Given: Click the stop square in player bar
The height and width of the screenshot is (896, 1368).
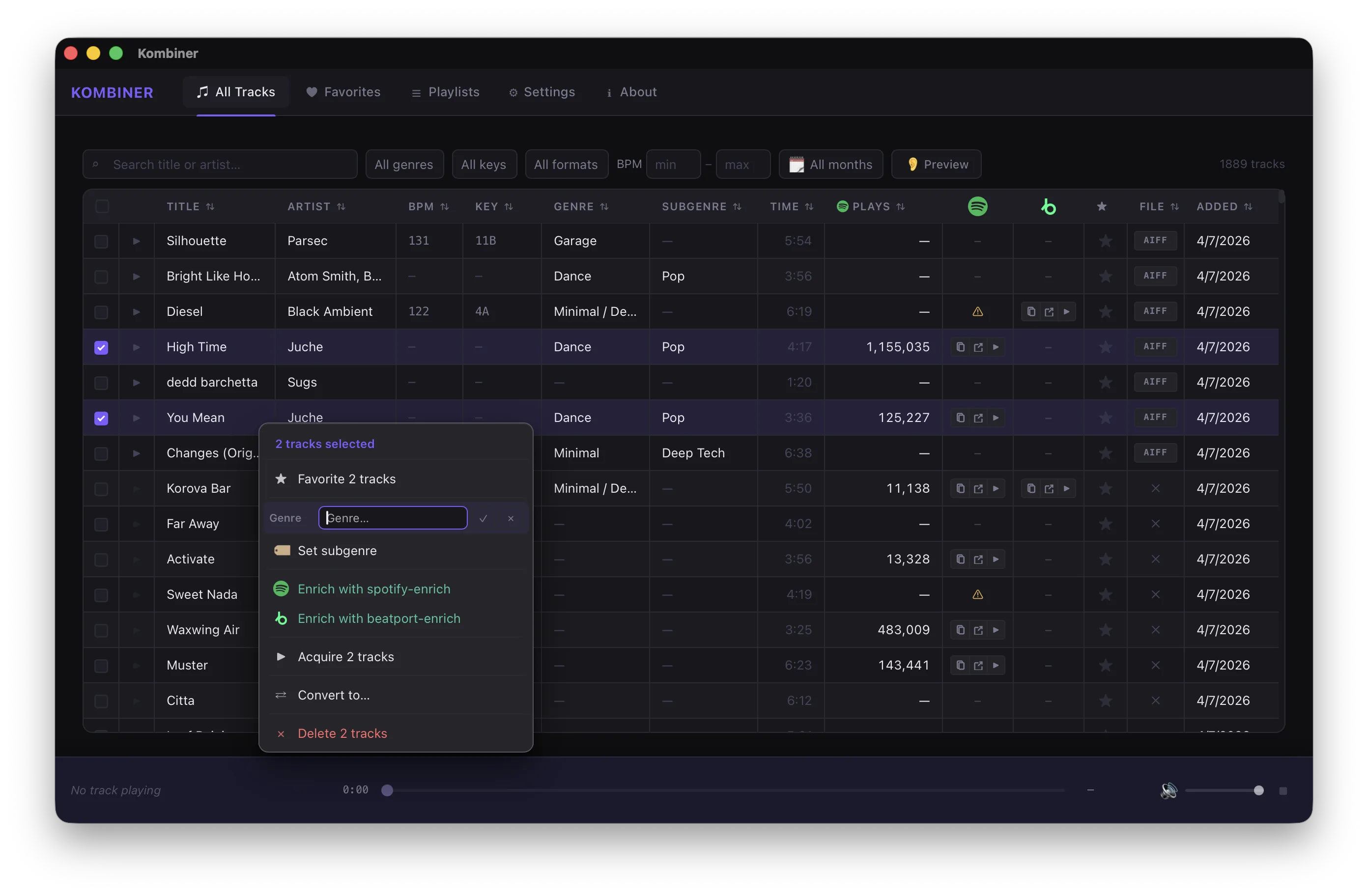Looking at the screenshot, I should [x=1282, y=791].
